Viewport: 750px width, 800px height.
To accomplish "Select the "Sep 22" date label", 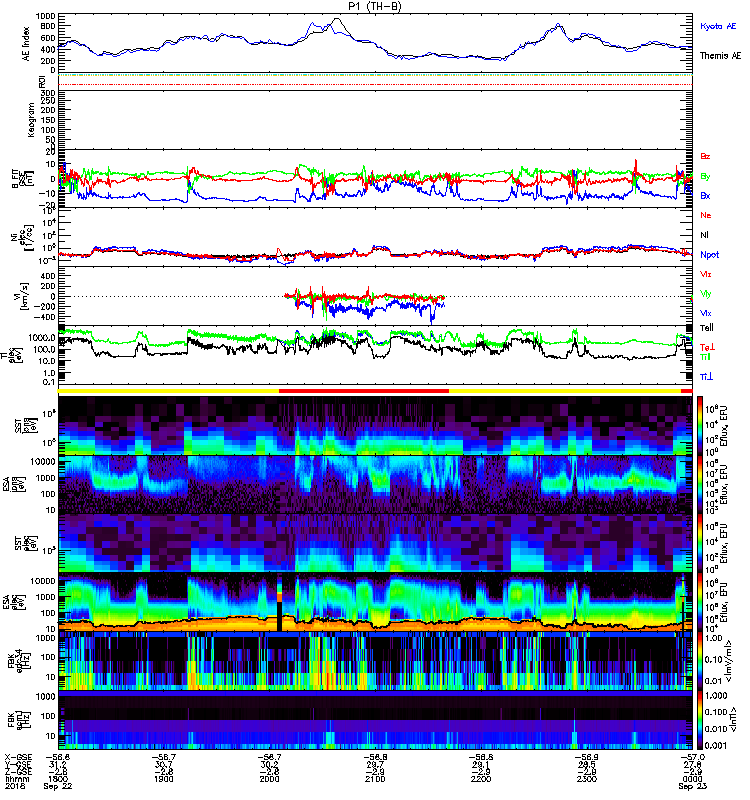I will [x=58, y=786].
